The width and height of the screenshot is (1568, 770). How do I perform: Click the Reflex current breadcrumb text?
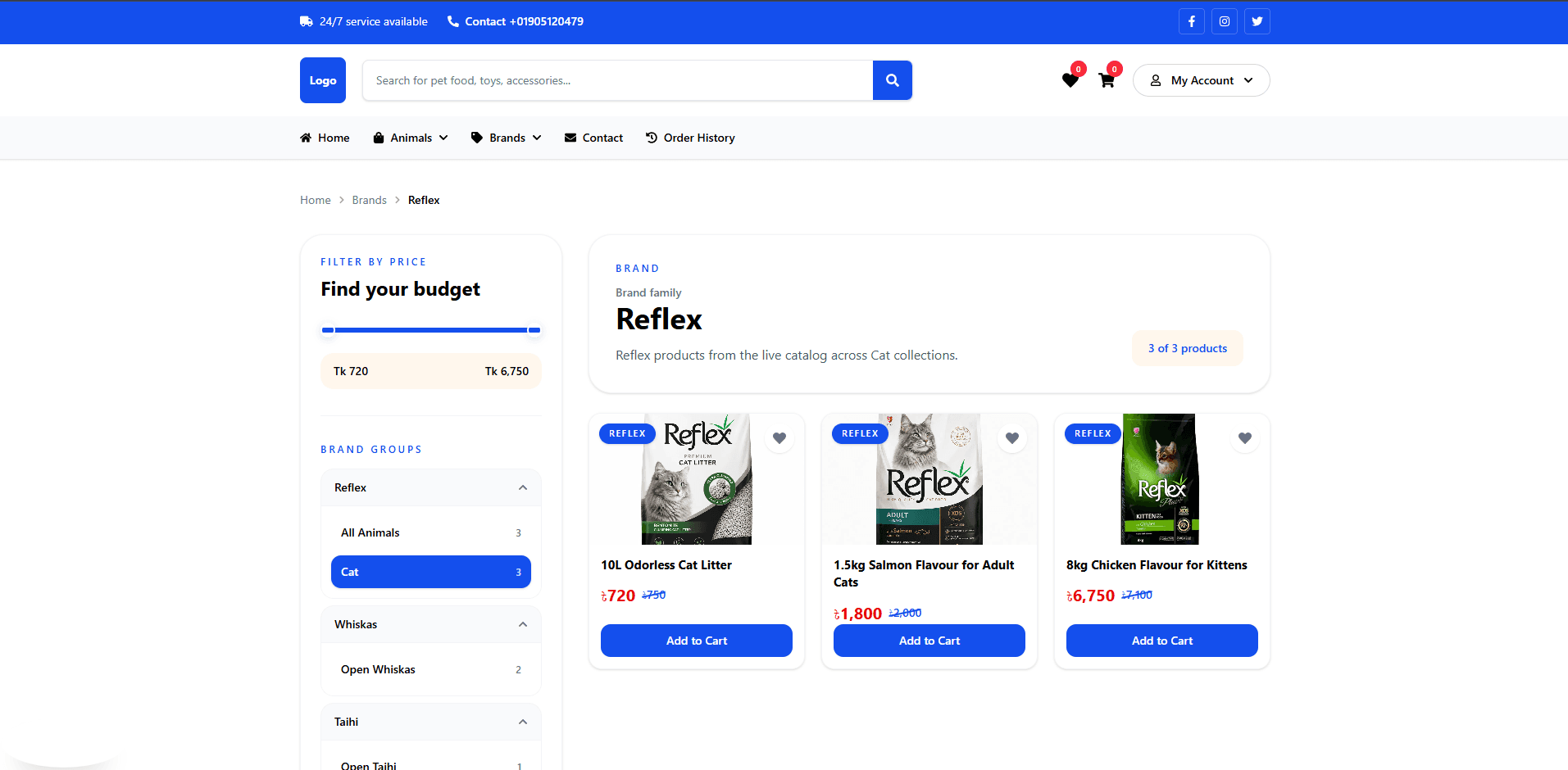(424, 200)
